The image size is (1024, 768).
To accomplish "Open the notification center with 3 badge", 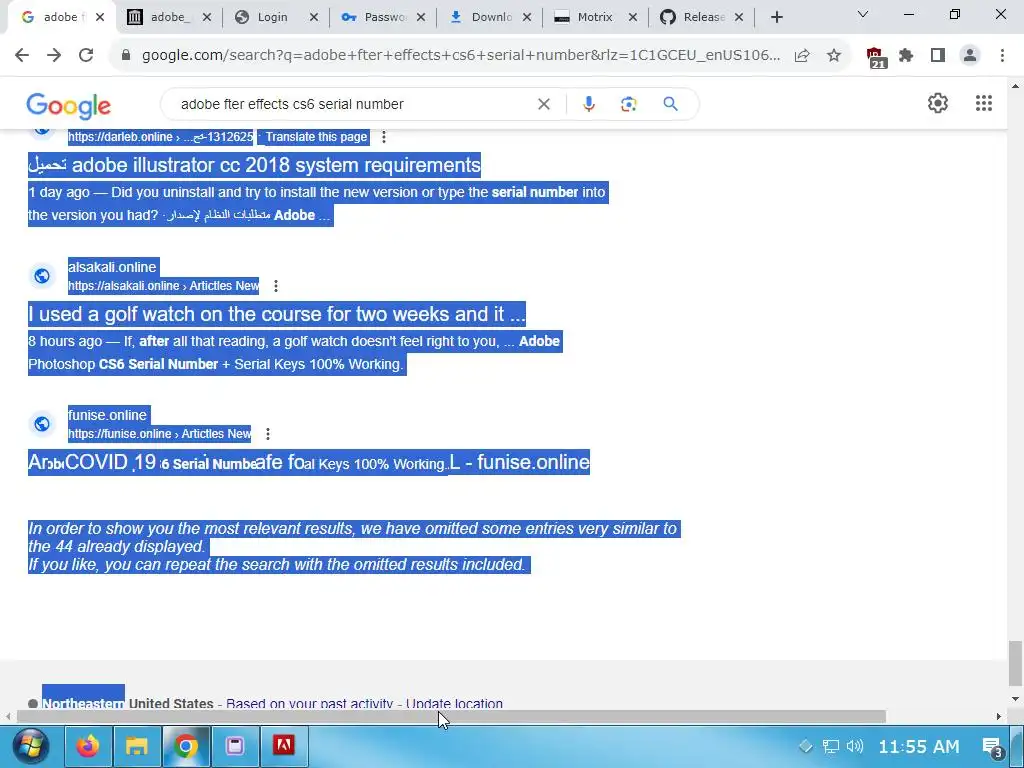I will 993,746.
